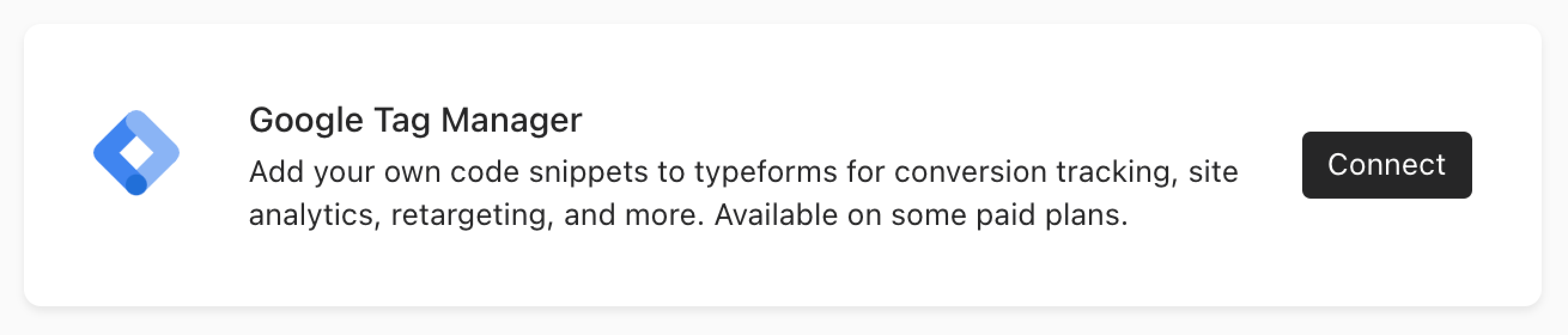Click the dark blue circle on the logo

click(136, 185)
